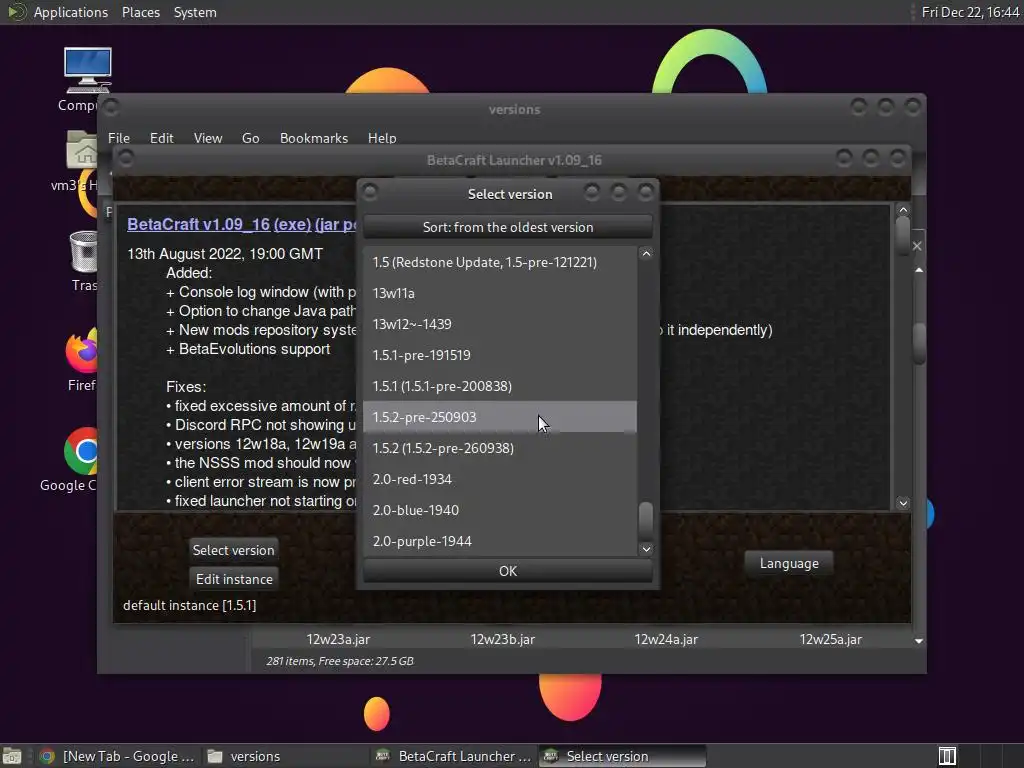Select the 12w23b.jar file in versions window
The height and width of the screenshot is (768, 1024).
tap(502, 639)
